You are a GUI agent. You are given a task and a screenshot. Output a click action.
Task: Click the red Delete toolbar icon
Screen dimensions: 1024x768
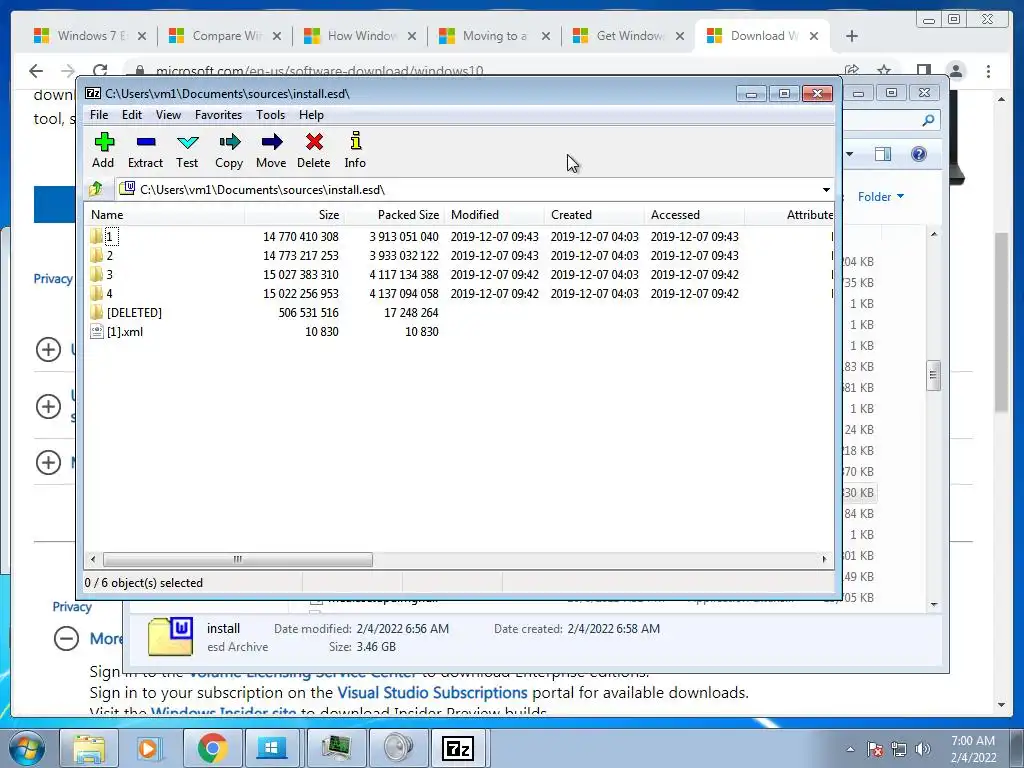[x=313, y=150]
